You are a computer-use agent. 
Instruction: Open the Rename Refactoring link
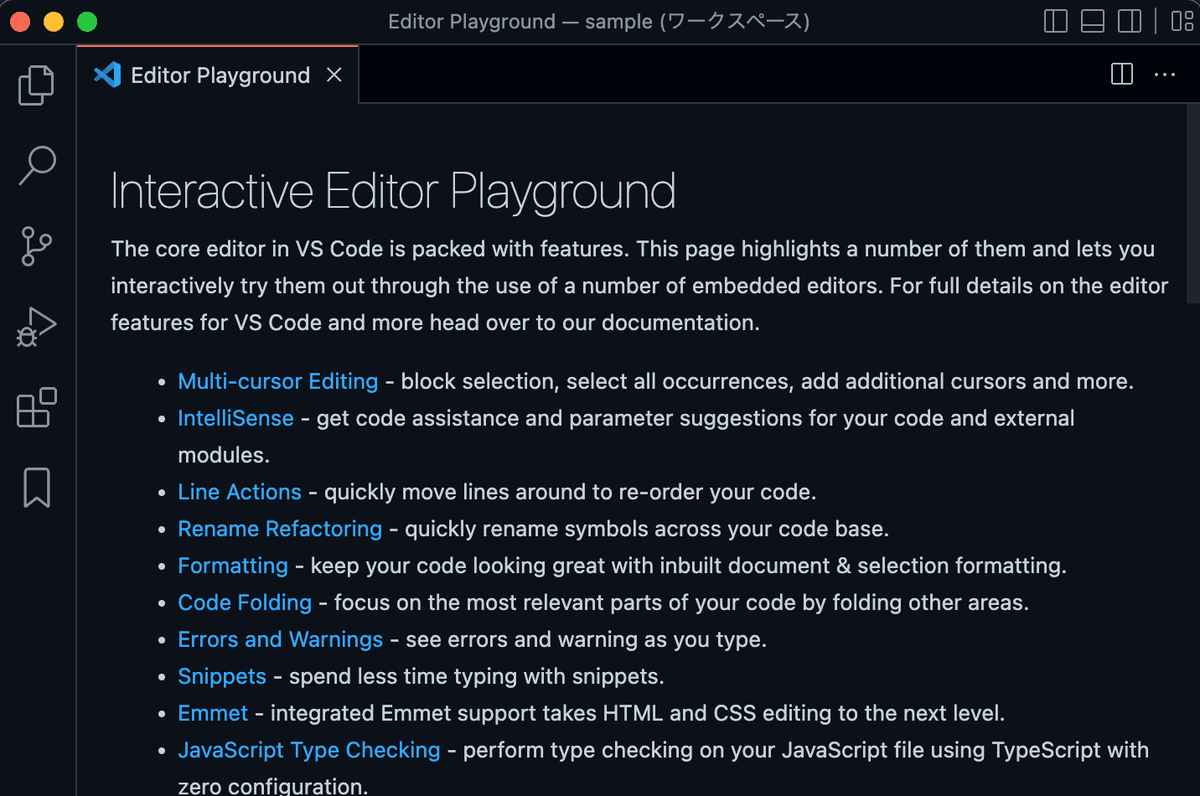[x=280, y=528]
